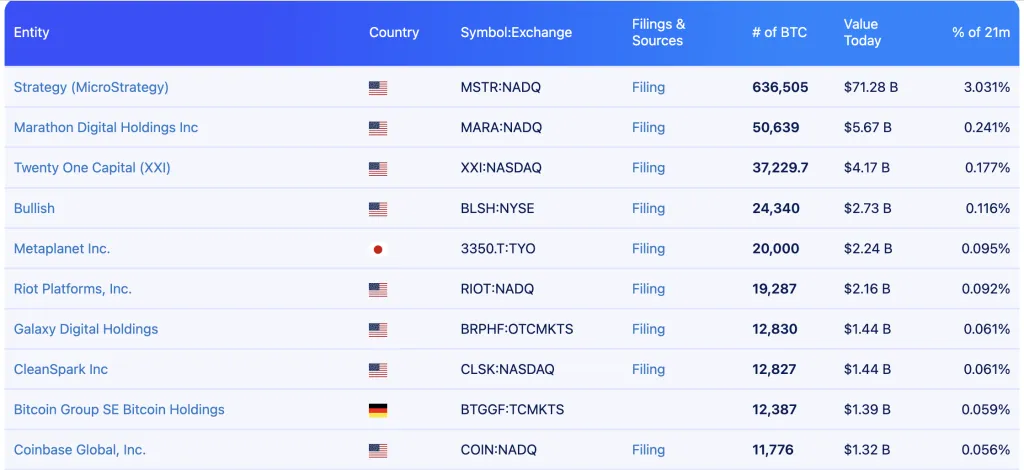The width and height of the screenshot is (1024, 470).
Task: Open the Strategy (MicroStrategy) entity link
Action: tap(91, 87)
